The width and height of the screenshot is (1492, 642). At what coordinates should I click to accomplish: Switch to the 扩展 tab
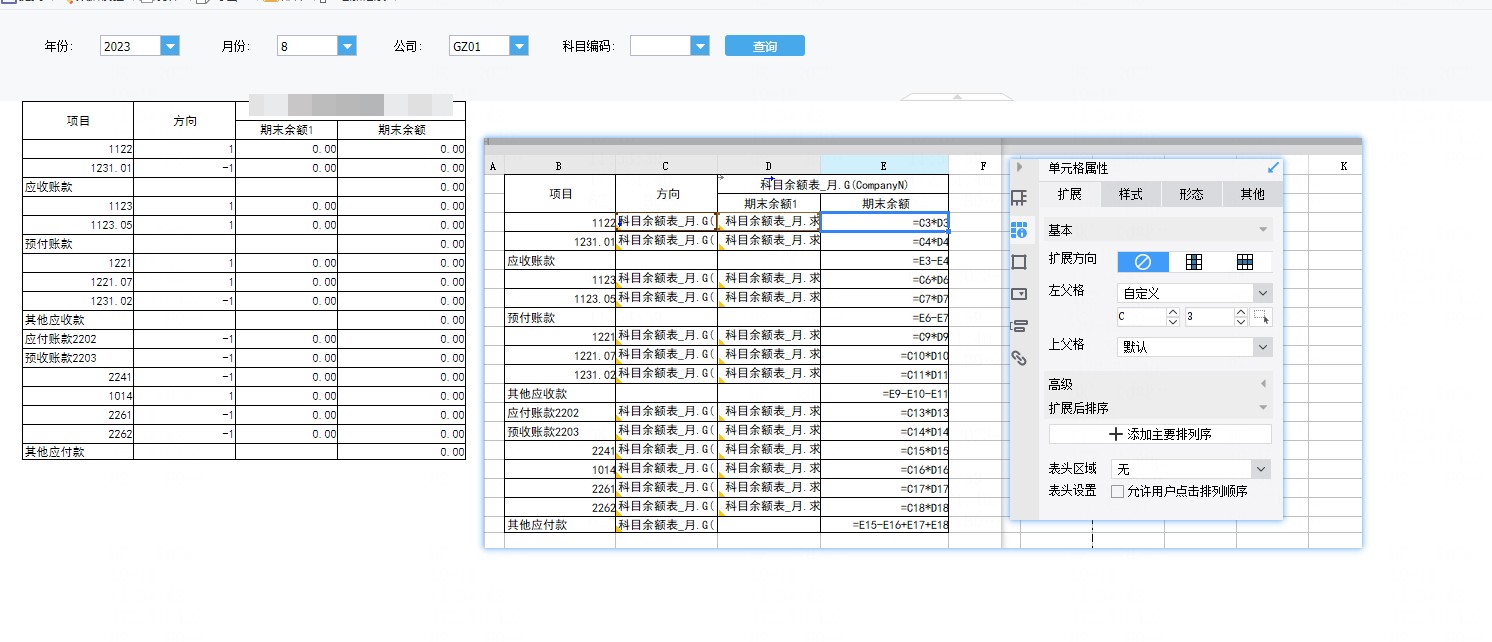(1069, 194)
